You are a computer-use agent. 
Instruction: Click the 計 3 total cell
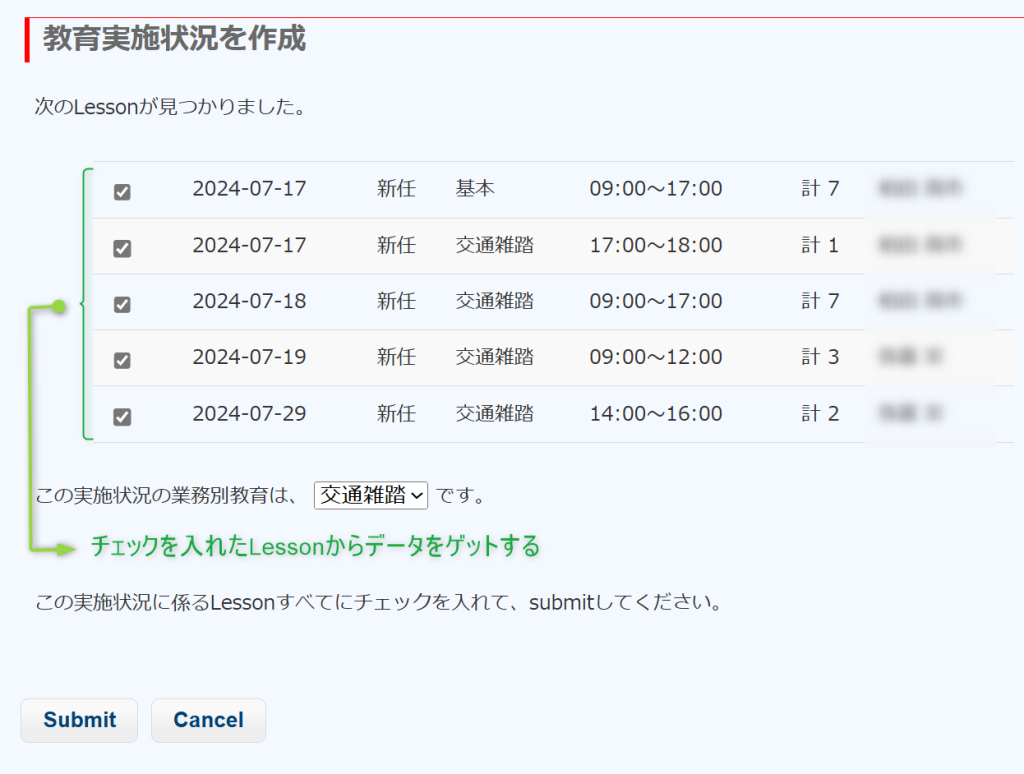tap(819, 357)
